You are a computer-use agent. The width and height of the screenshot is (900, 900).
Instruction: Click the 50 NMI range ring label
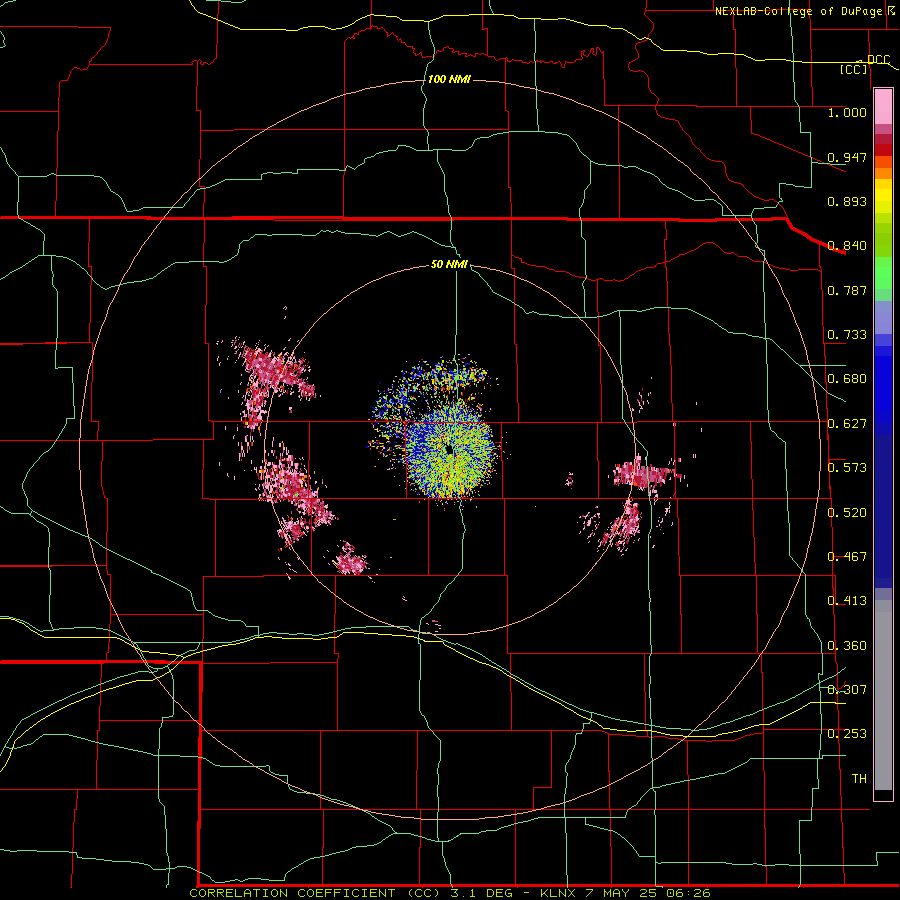pos(449,264)
